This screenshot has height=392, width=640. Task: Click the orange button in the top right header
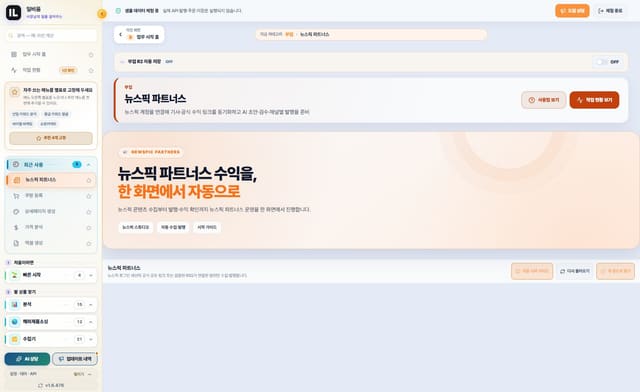pyautogui.click(x=572, y=11)
